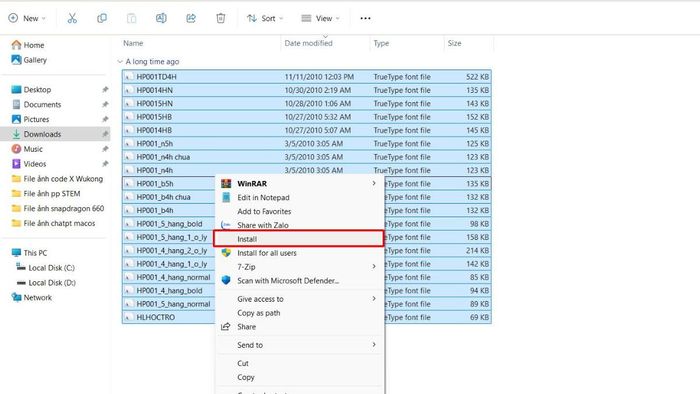Viewport: 700px width, 394px height.
Task: Go to the Music folder
Action: pos(27,149)
